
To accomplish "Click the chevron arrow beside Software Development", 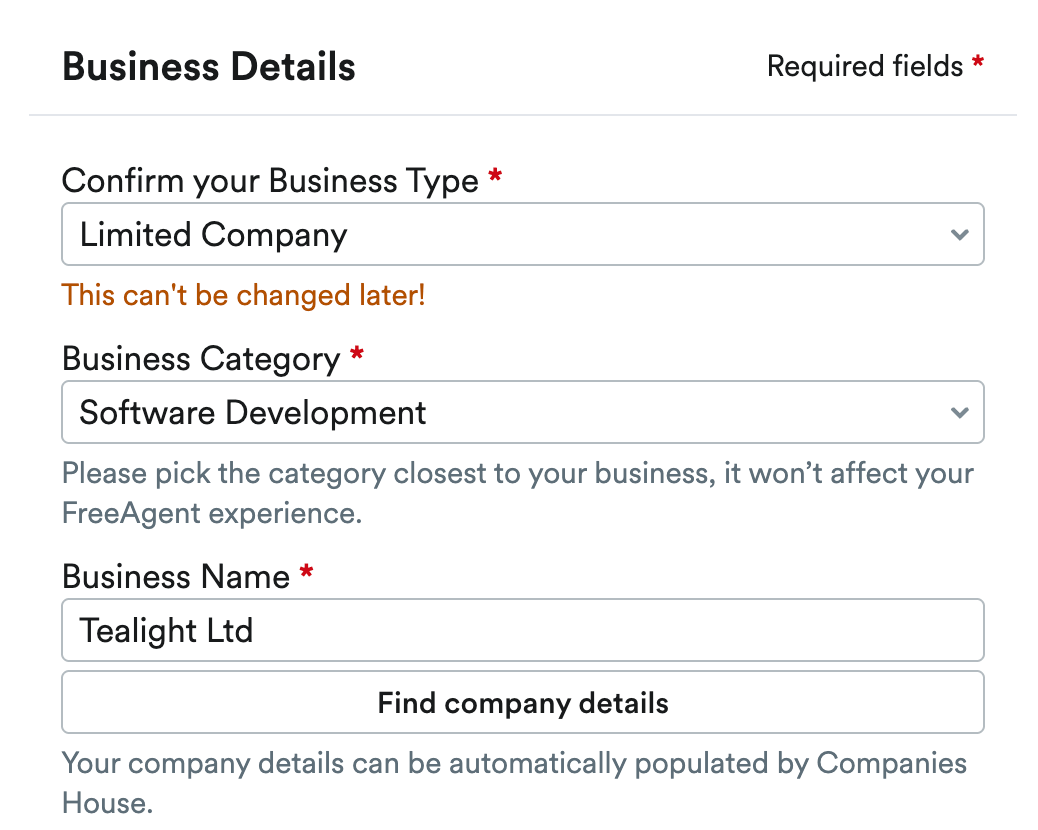I will 960,412.
